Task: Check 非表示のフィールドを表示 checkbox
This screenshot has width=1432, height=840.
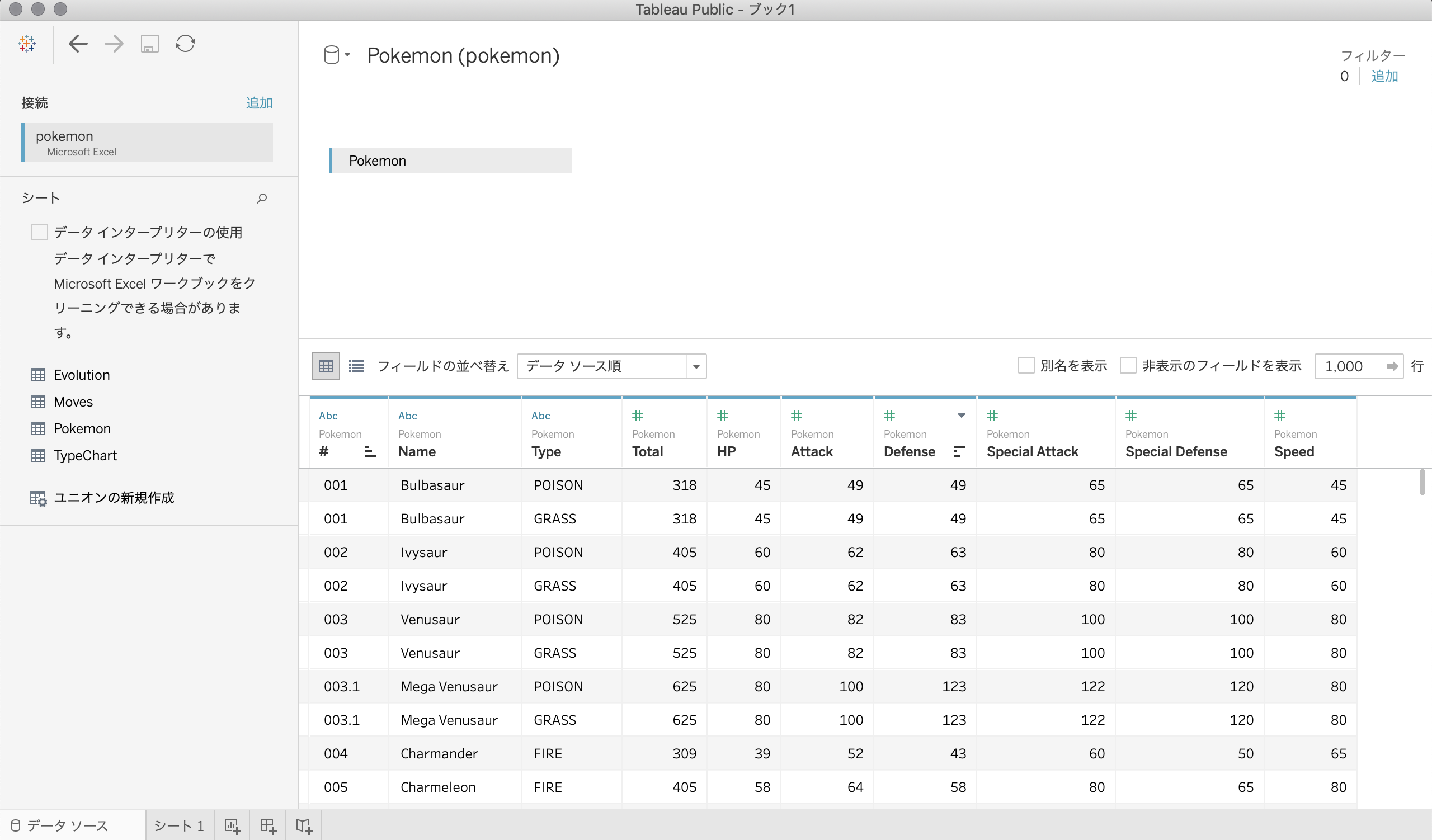Action: click(1127, 366)
